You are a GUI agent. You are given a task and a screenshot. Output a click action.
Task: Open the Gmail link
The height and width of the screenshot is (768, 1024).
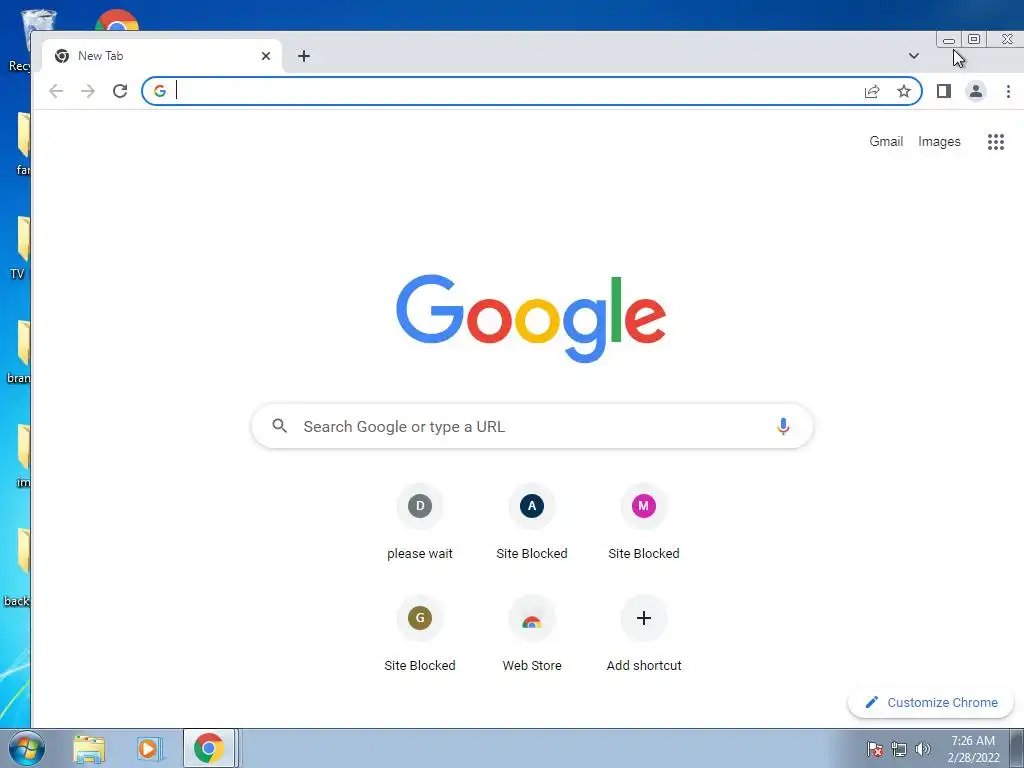pos(886,142)
